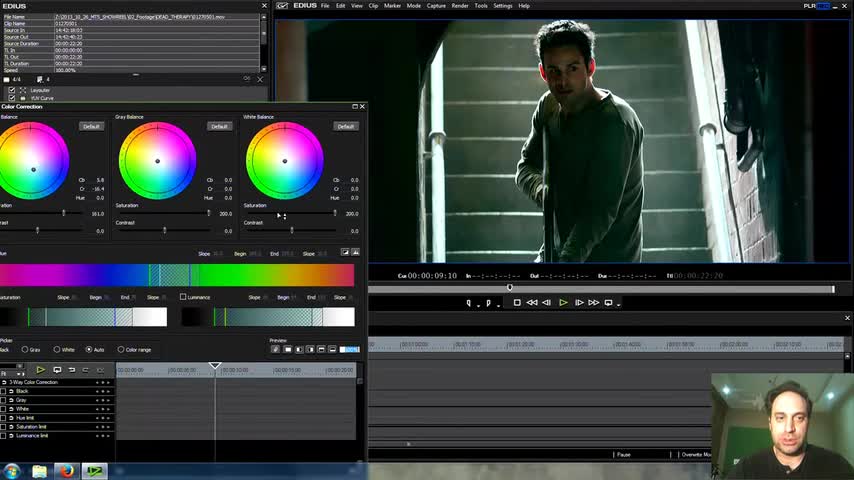Select the Color range picker option
The width and height of the screenshot is (854, 480).
tap(121, 350)
